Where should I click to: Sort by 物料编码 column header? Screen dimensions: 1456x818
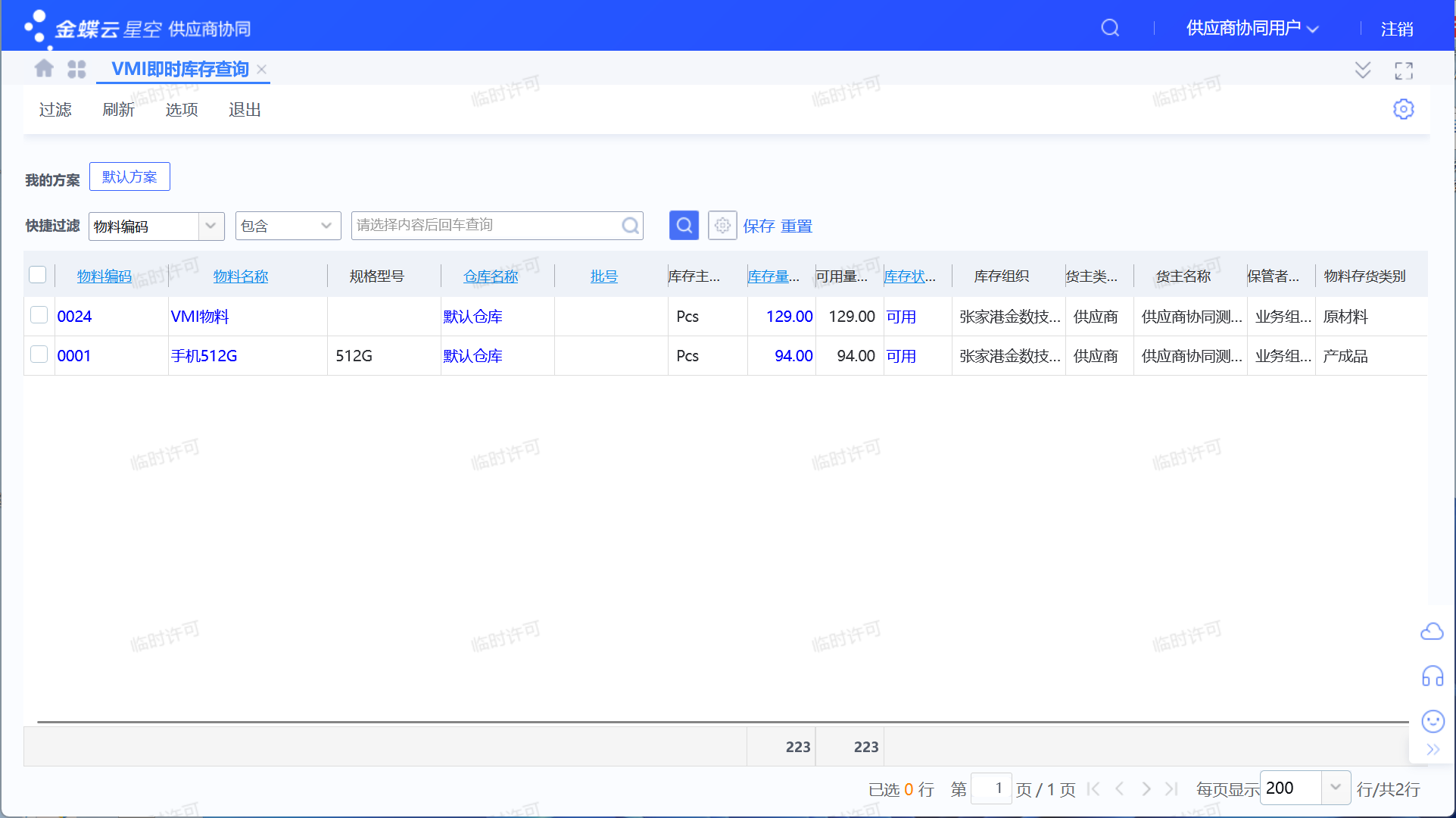click(x=104, y=276)
